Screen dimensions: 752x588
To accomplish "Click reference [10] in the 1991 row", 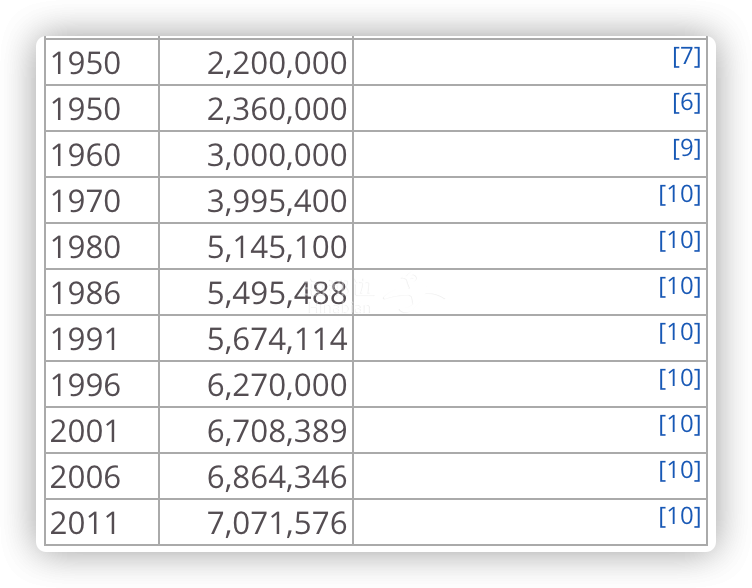I will tap(680, 333).
